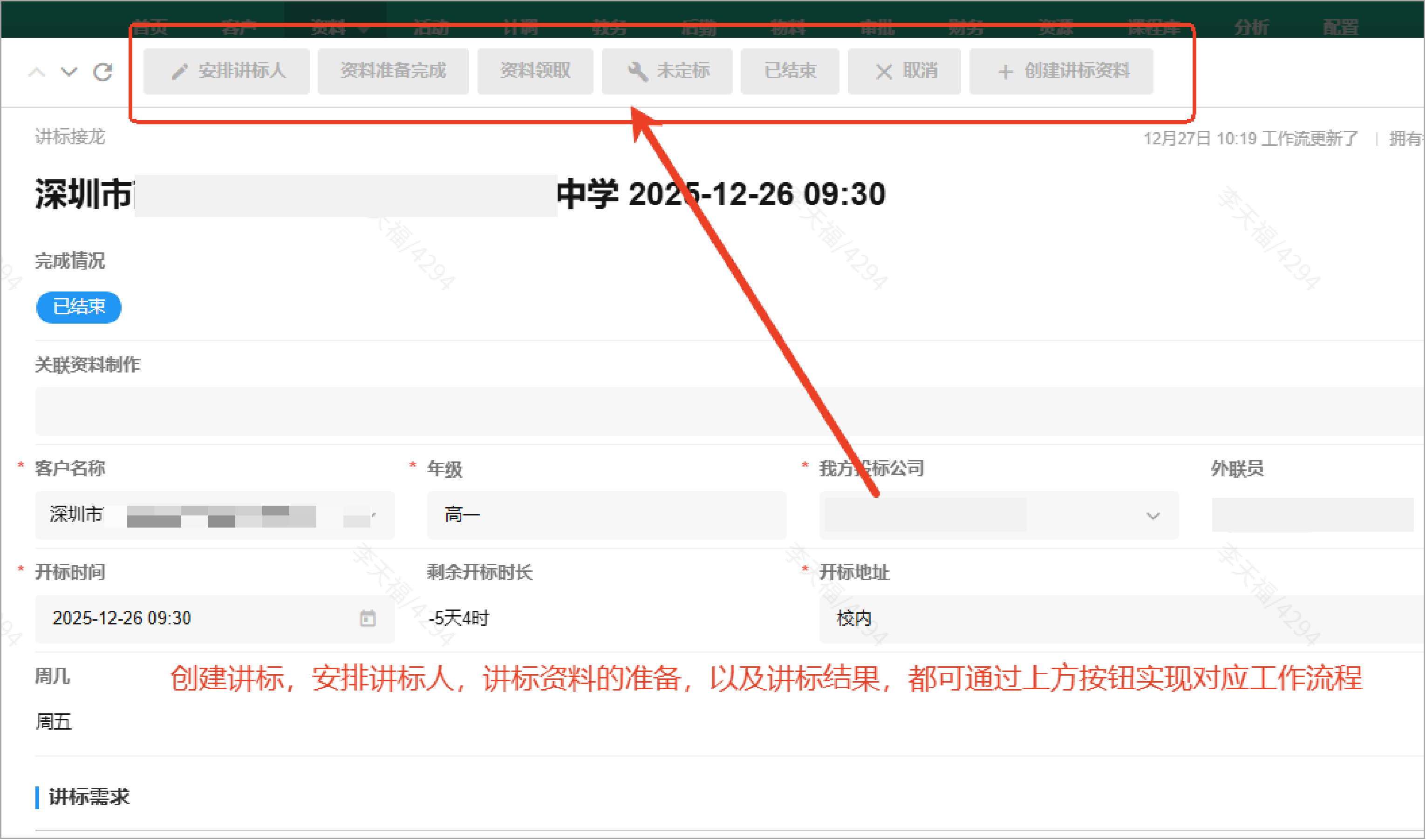Open the 配置 menu
The height and width of the screenshot is (840, 1426).
pos(1340,27)
